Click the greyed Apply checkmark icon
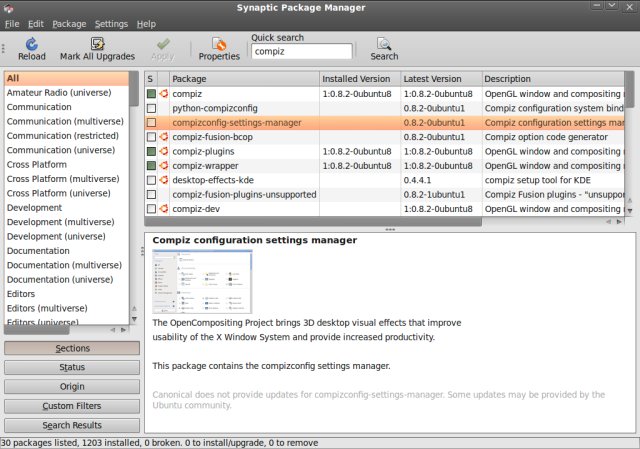The width and height of the screenshot is (640, 449). point(163,44)
